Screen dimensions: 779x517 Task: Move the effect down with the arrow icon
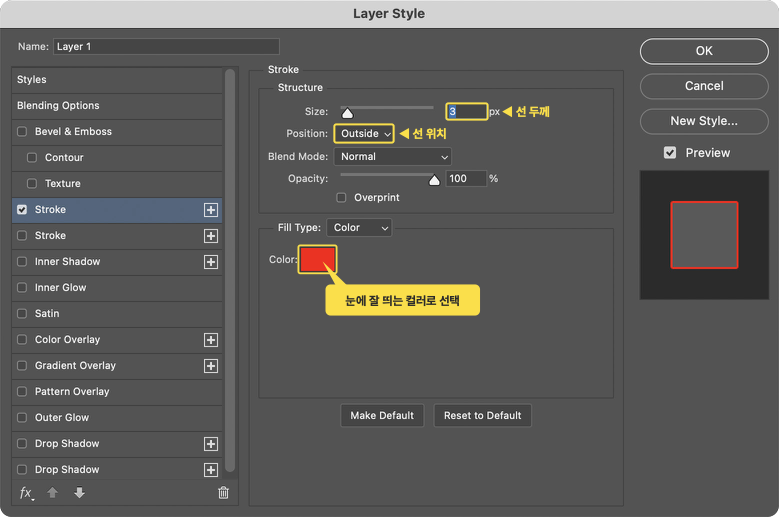coord(79,492)
